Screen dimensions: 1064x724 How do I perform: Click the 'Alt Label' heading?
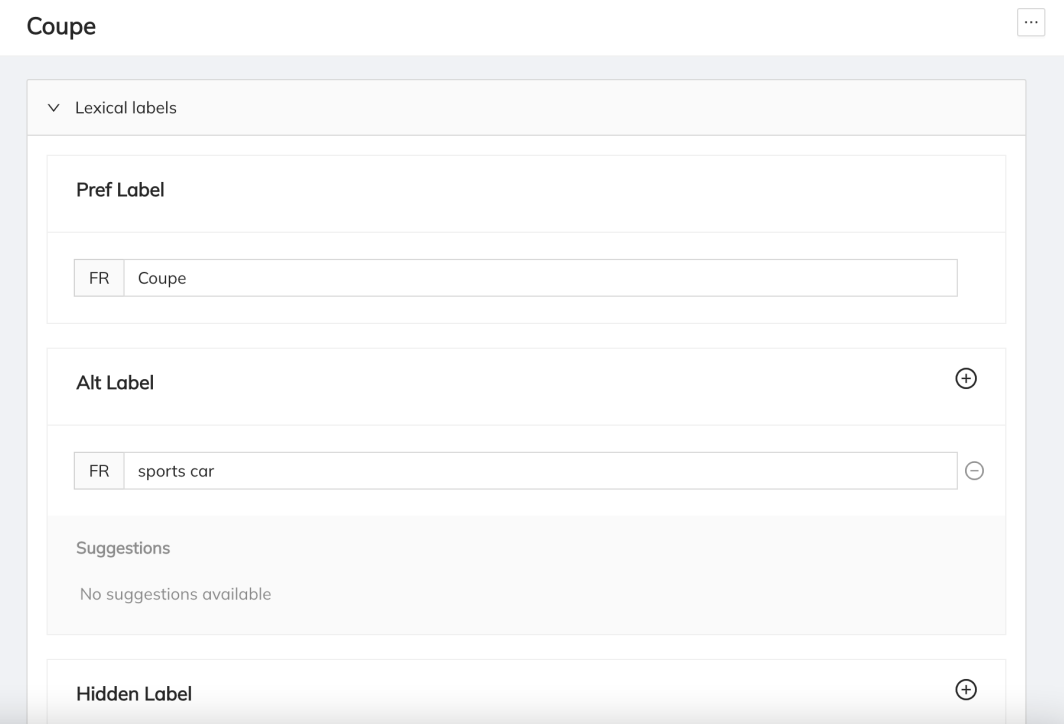pos(115,383)
